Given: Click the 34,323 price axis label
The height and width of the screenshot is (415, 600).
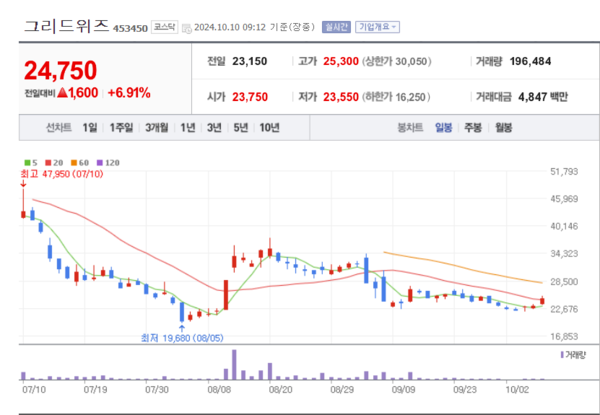Looking at the screenshot, I should click(x=564, y=254).
